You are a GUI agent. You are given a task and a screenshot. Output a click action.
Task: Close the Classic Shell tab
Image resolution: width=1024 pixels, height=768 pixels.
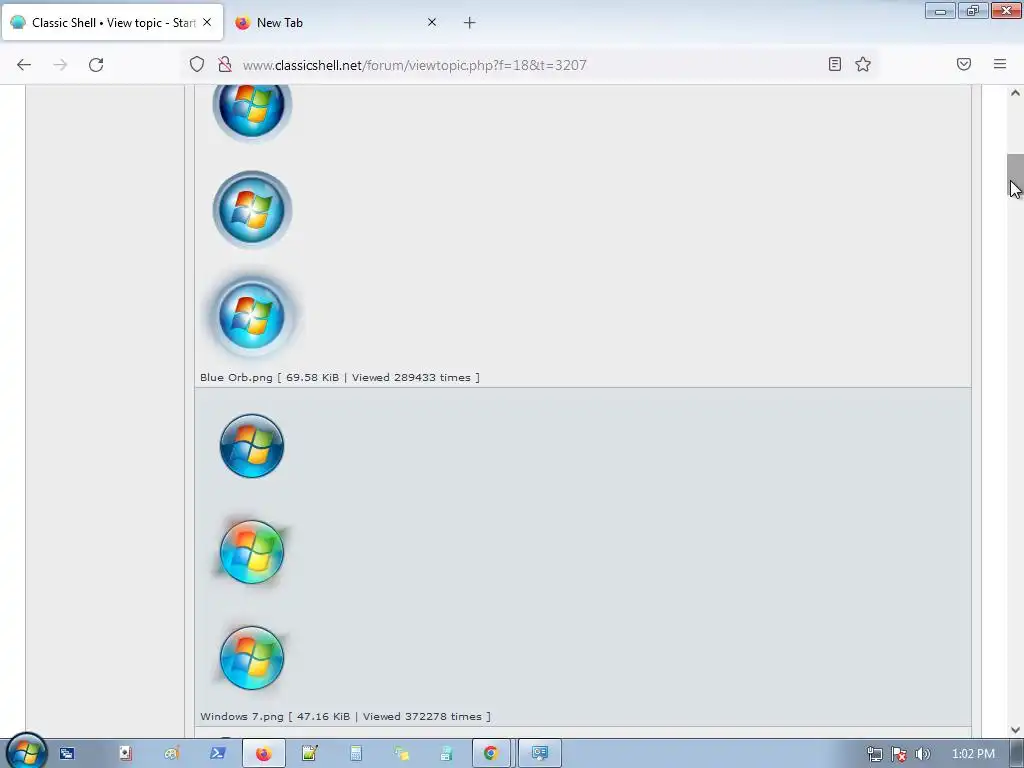(207, 22)
